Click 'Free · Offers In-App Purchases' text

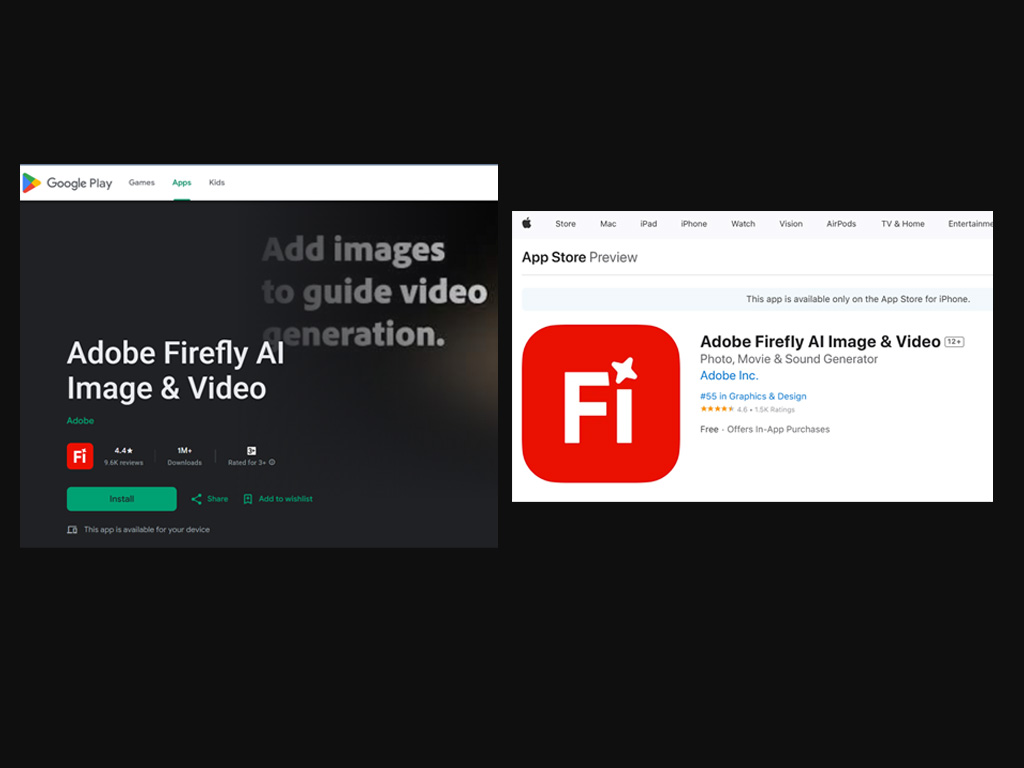click(765, 429)
